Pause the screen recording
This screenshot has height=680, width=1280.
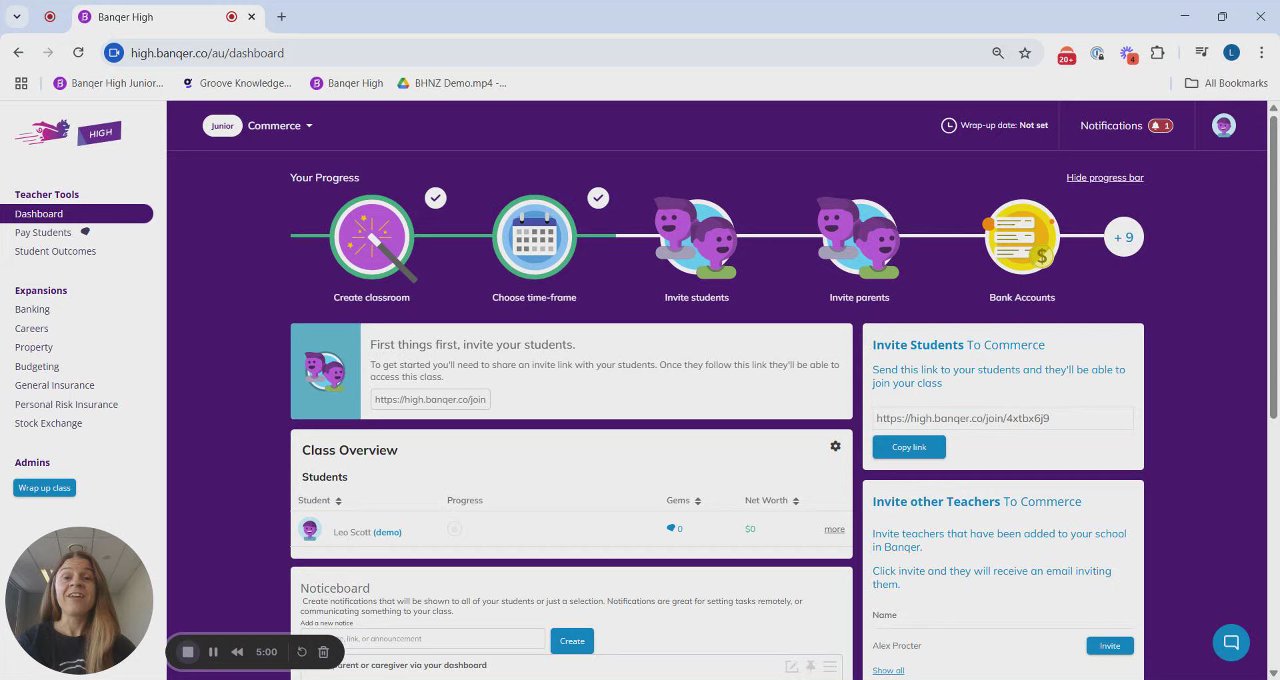[213, 652]
